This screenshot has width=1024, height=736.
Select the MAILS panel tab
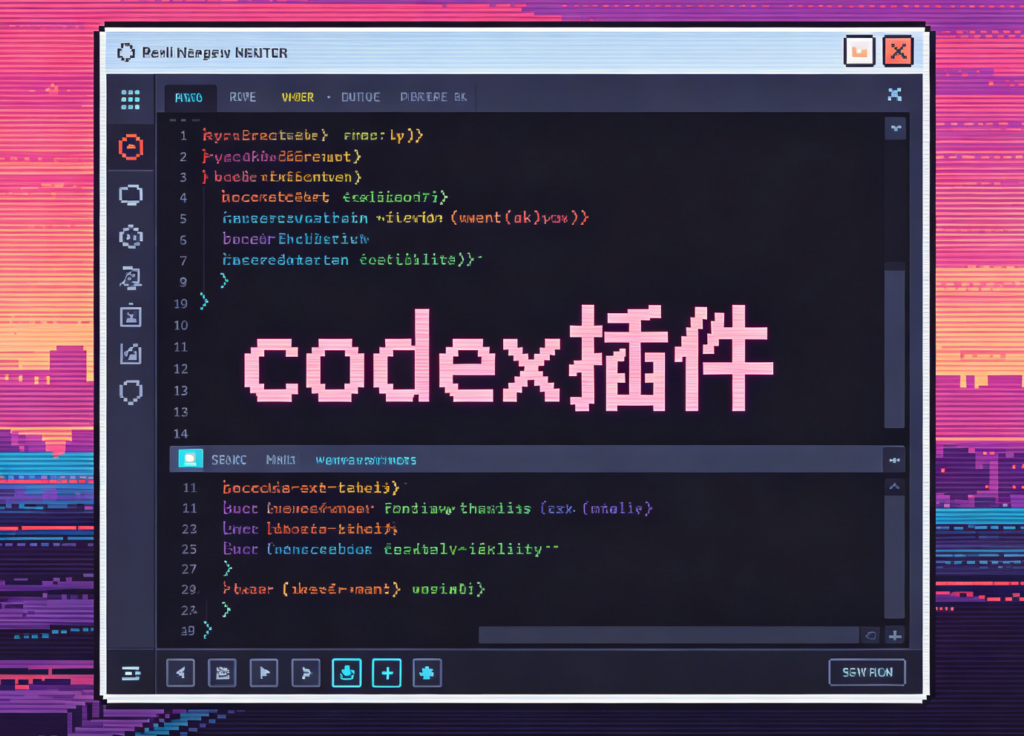[x=281, y=460]
